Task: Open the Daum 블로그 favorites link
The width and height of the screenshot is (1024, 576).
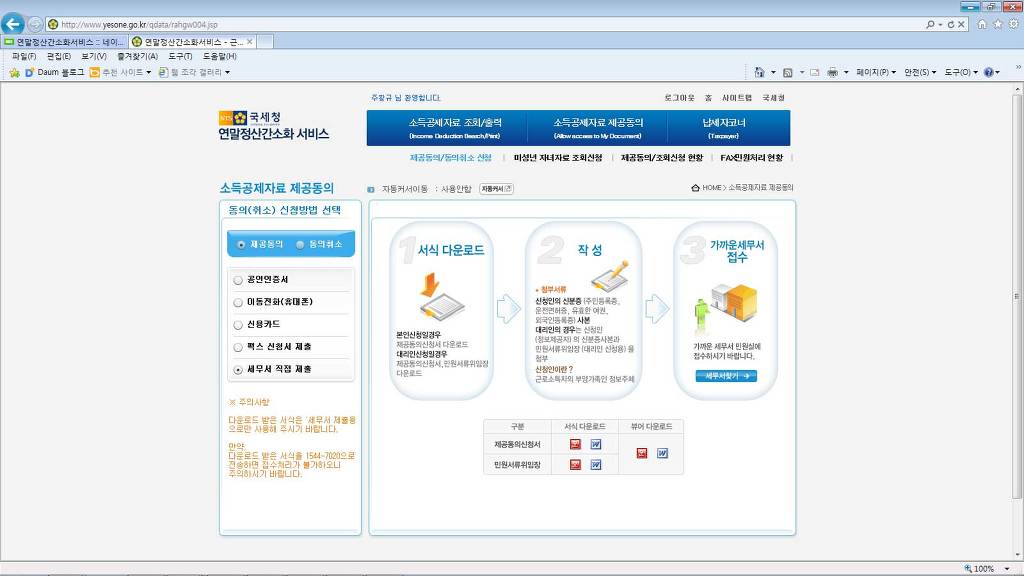Action: (x=54, y=72)
